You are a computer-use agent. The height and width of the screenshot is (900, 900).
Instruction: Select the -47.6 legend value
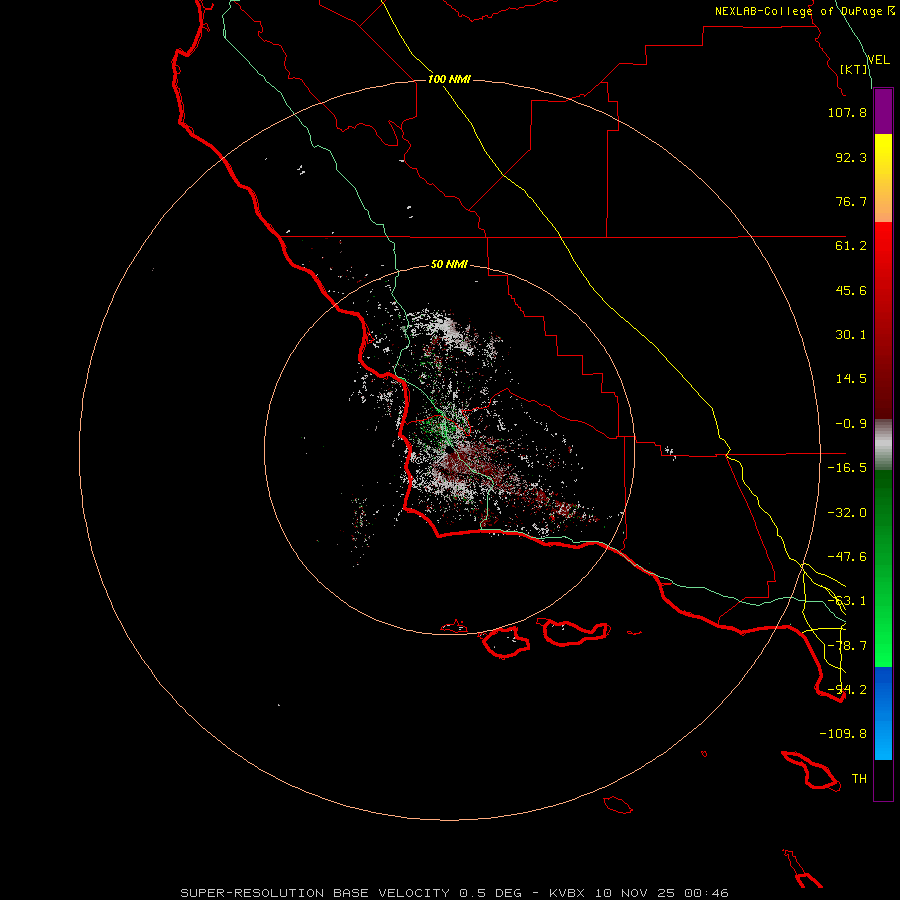847,557
